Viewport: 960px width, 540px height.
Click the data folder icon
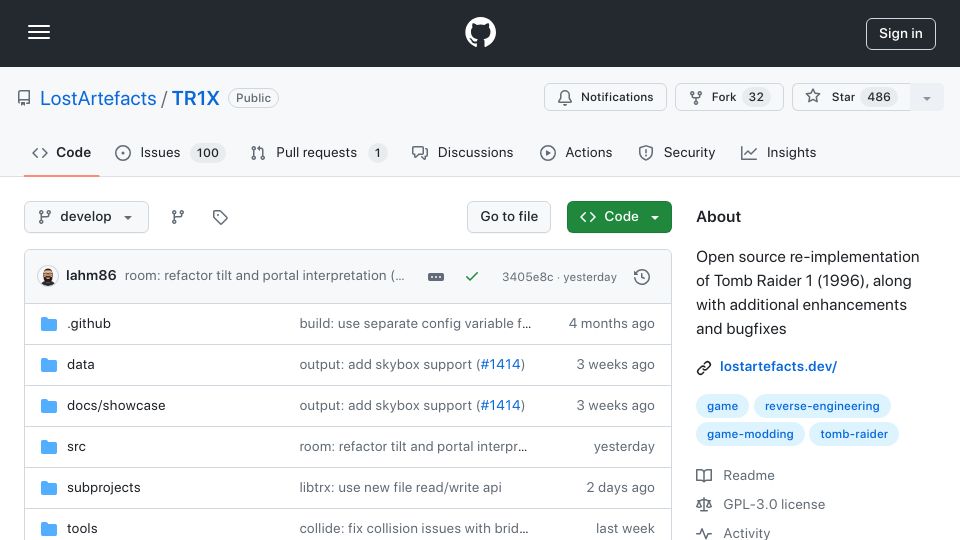[x=49, y=365]
